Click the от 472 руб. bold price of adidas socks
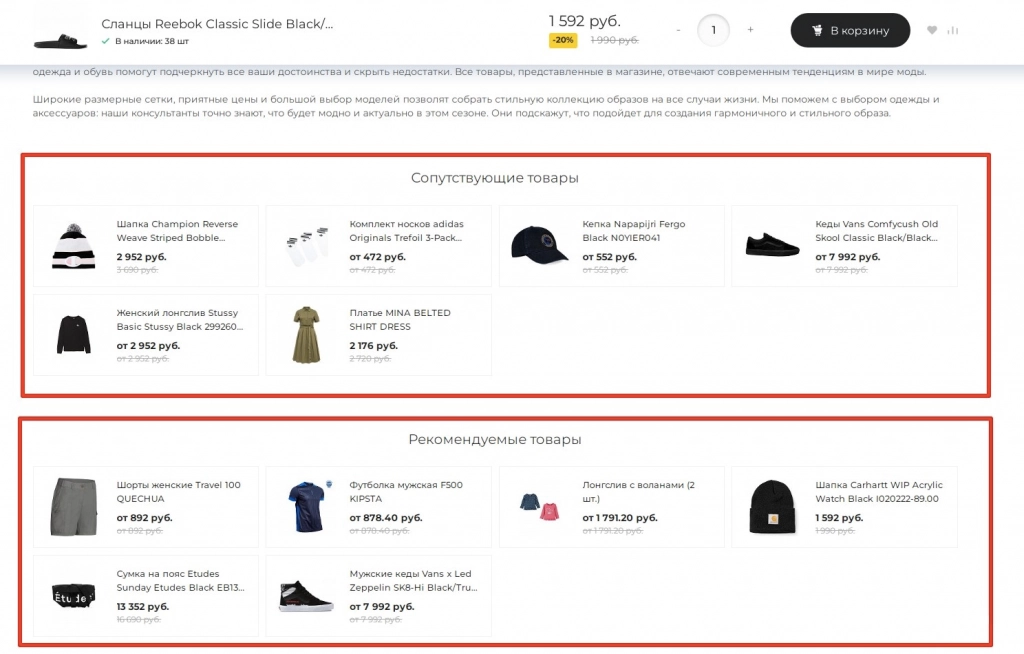Viewport: 1024px width, 654px height. [x=377, y=257]
